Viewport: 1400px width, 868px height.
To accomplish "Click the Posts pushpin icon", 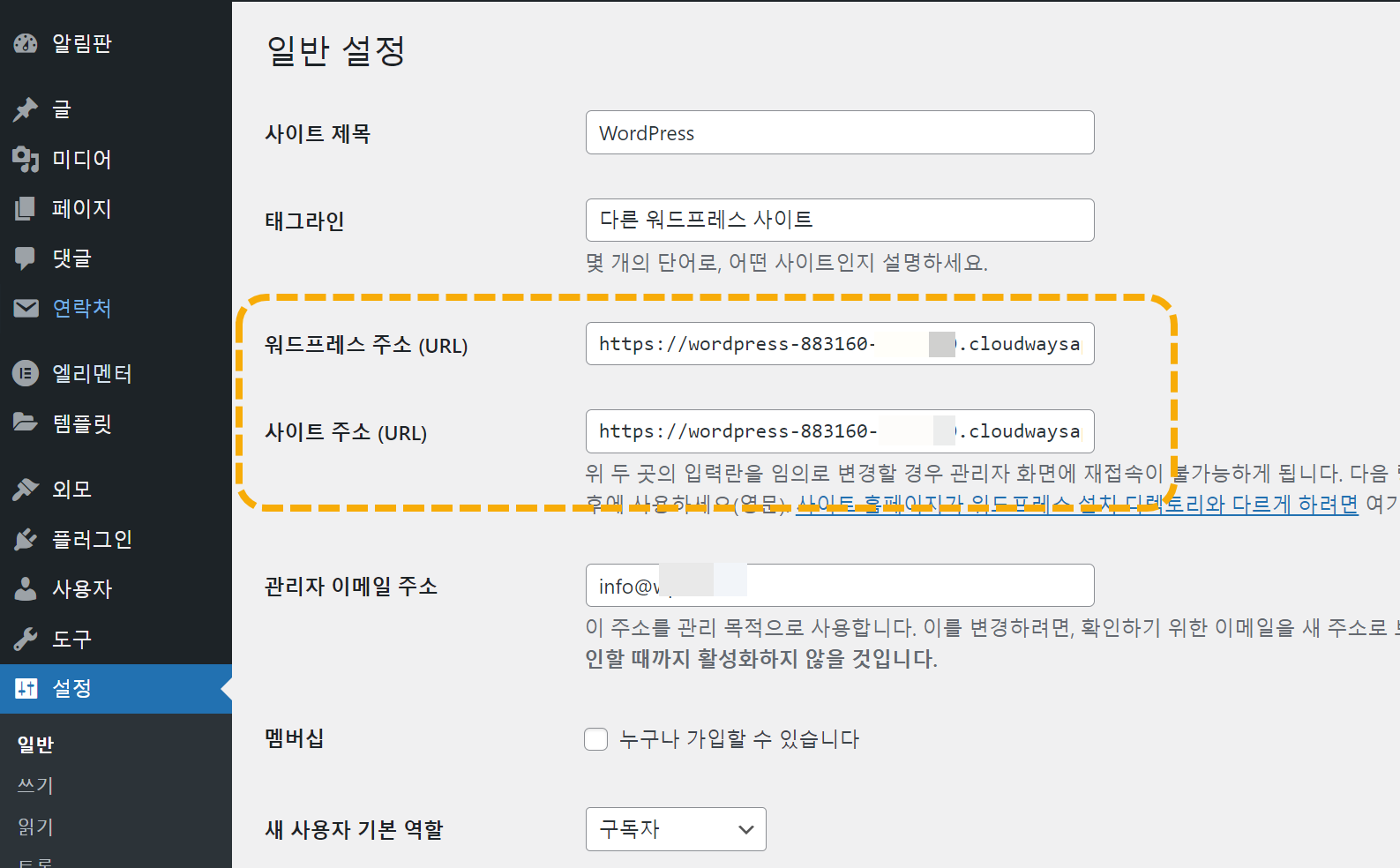I will (26, 109).
